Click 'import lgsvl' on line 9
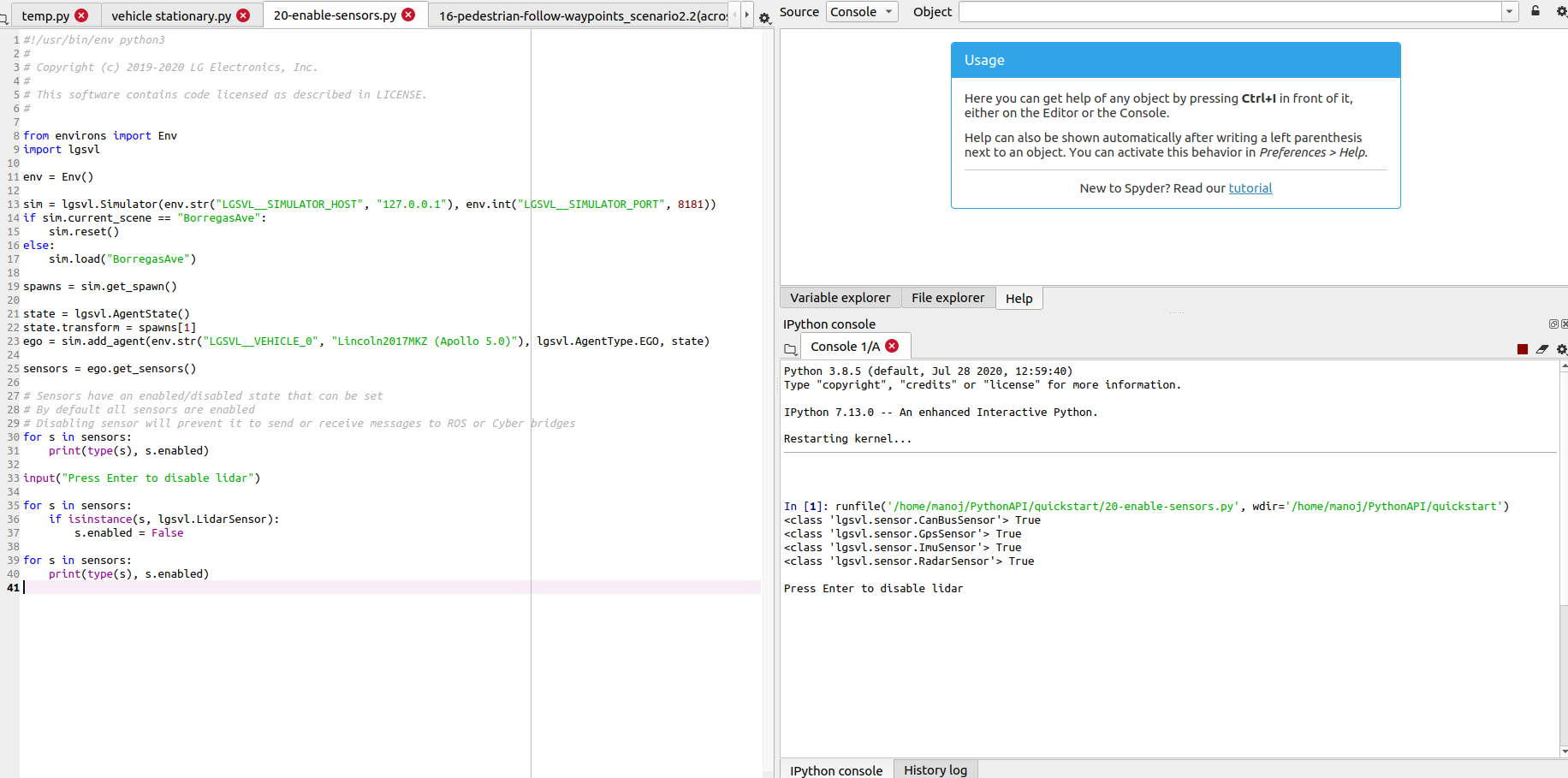The width and height of the screenshot is (1568, 778). (62, 149)
